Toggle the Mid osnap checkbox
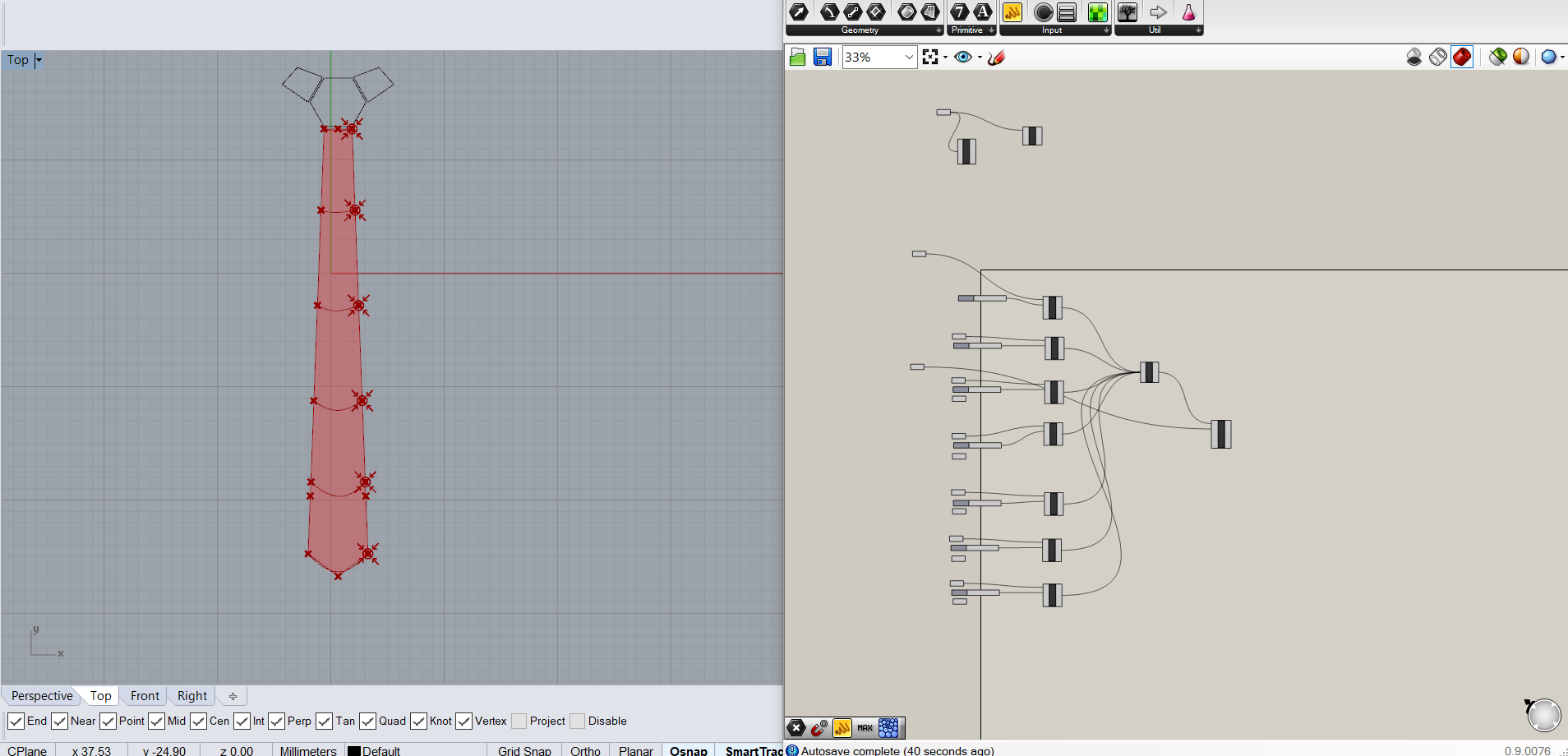Screen dimensions: 1568x756 coord(156,721)
